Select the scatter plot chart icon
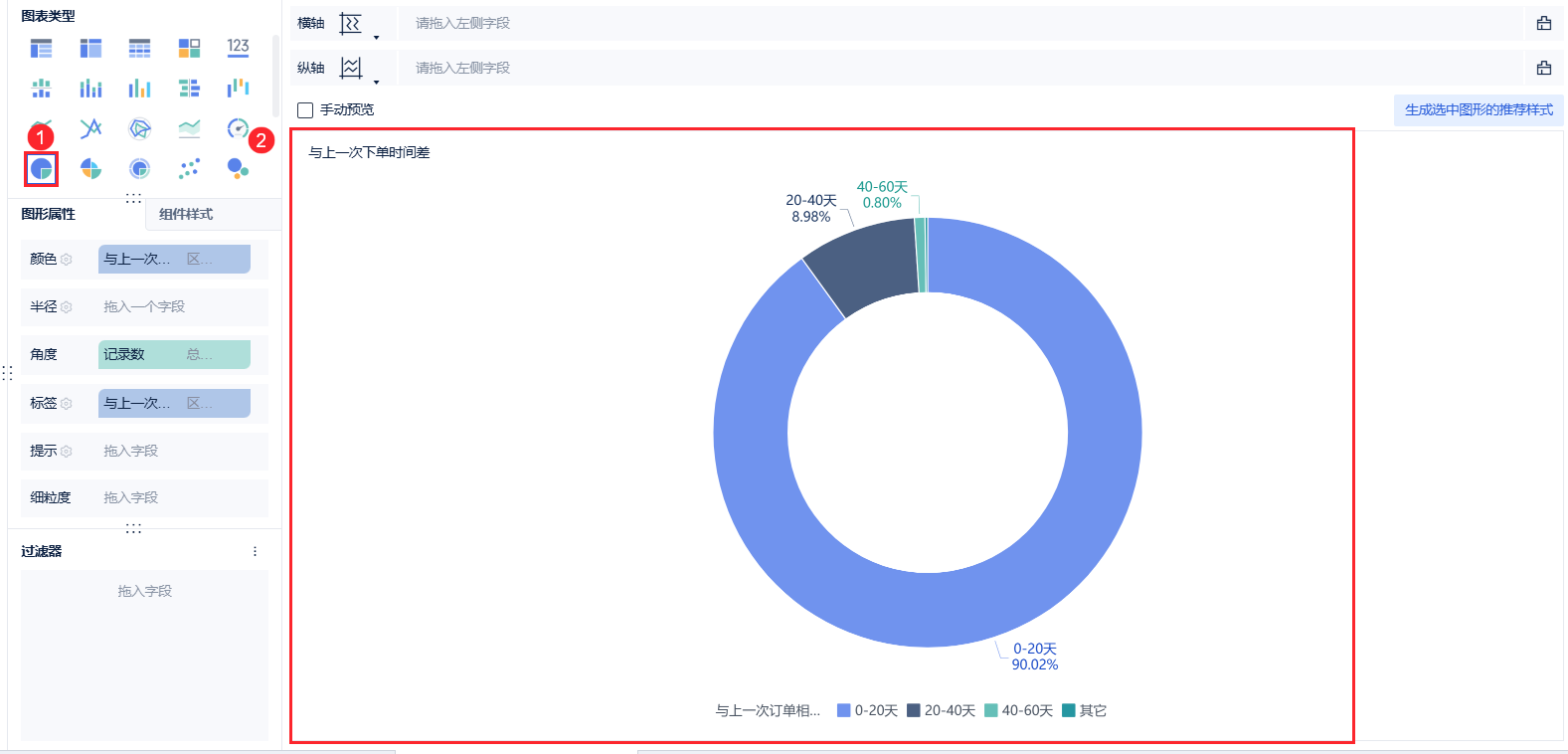Screen dimensions: 1568x754 (x=189, y=169)
